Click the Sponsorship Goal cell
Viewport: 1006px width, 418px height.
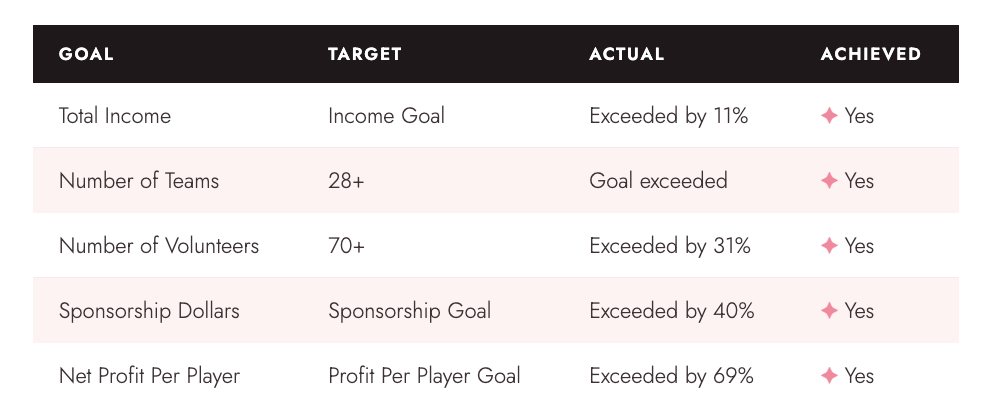(x=409, y=311)
